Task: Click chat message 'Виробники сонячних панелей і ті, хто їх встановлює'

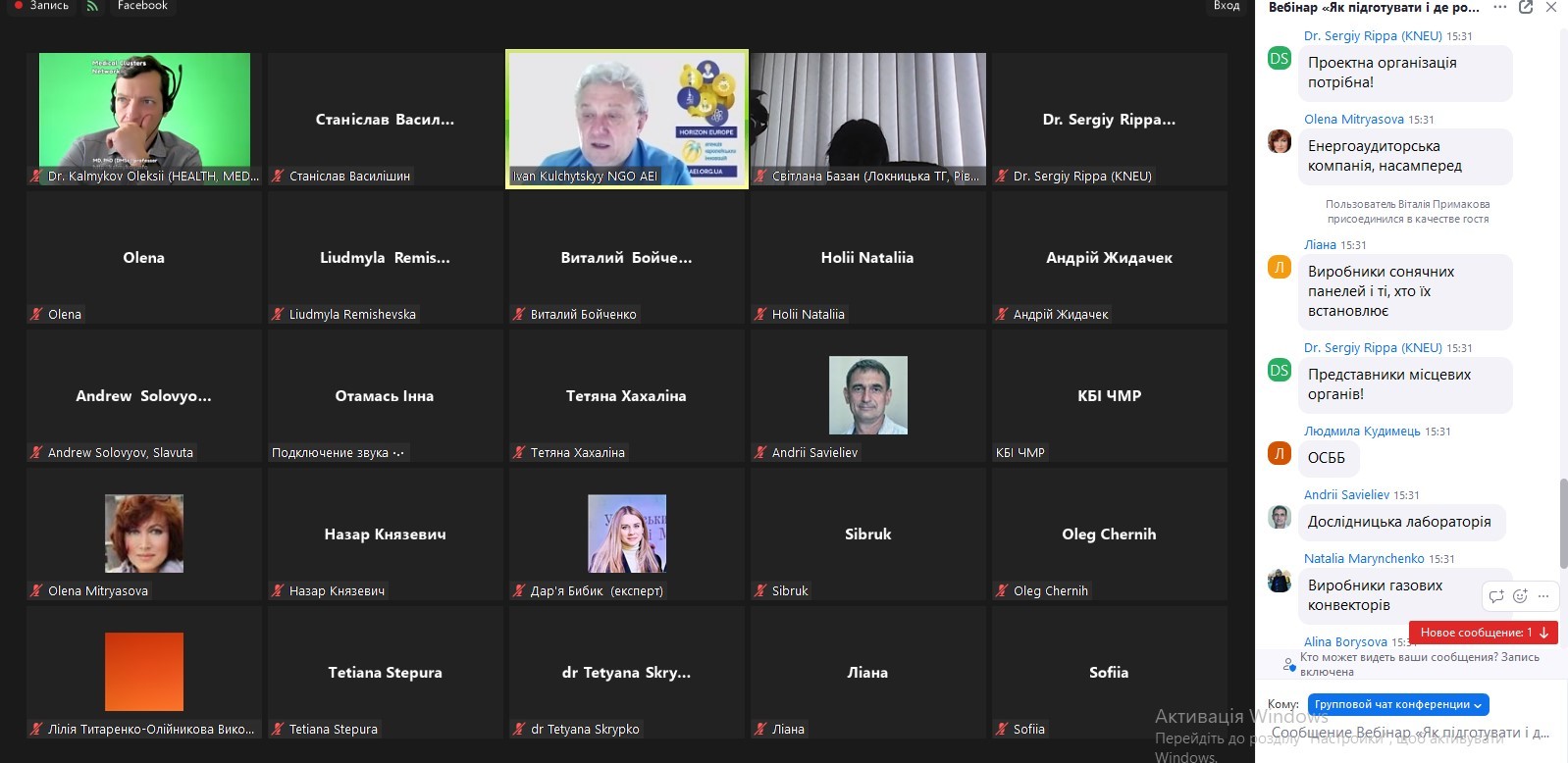Action: tap(1406, 291)
